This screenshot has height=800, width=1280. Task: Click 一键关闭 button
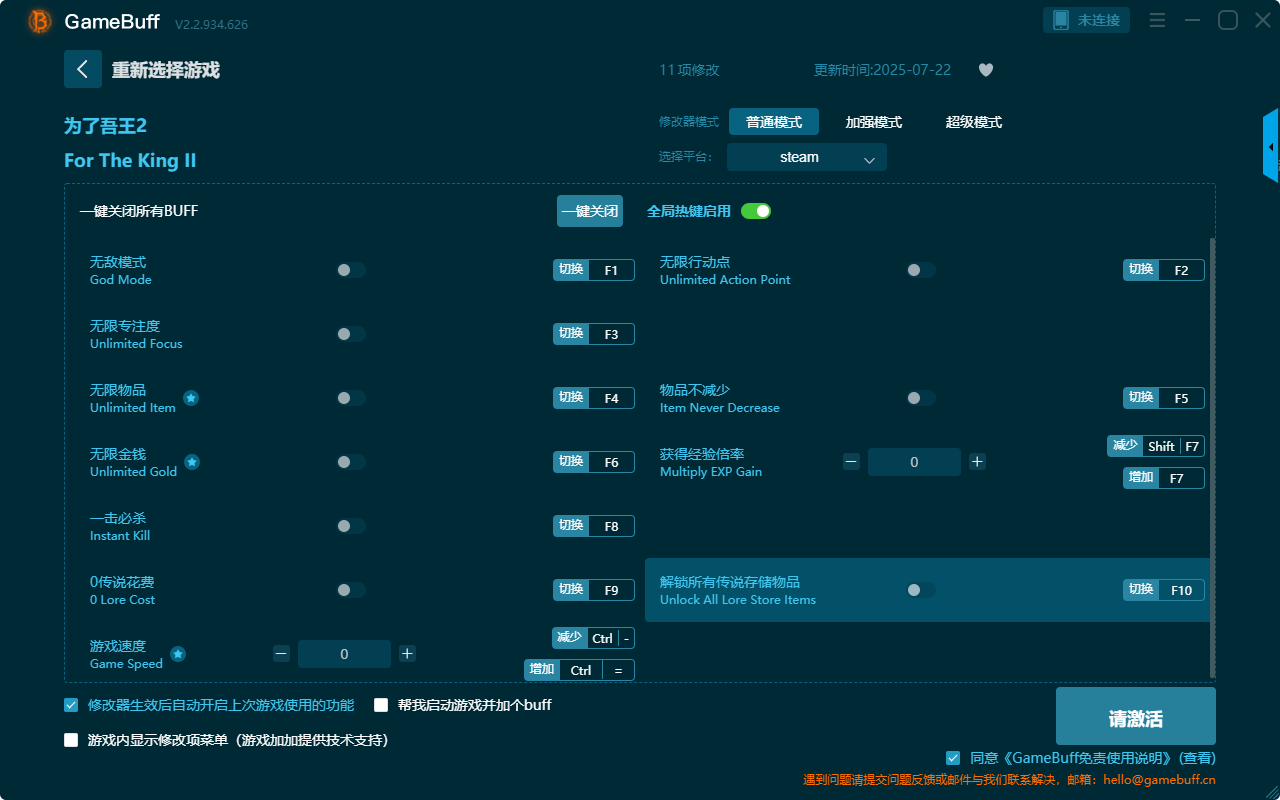[x=590, y=211]
